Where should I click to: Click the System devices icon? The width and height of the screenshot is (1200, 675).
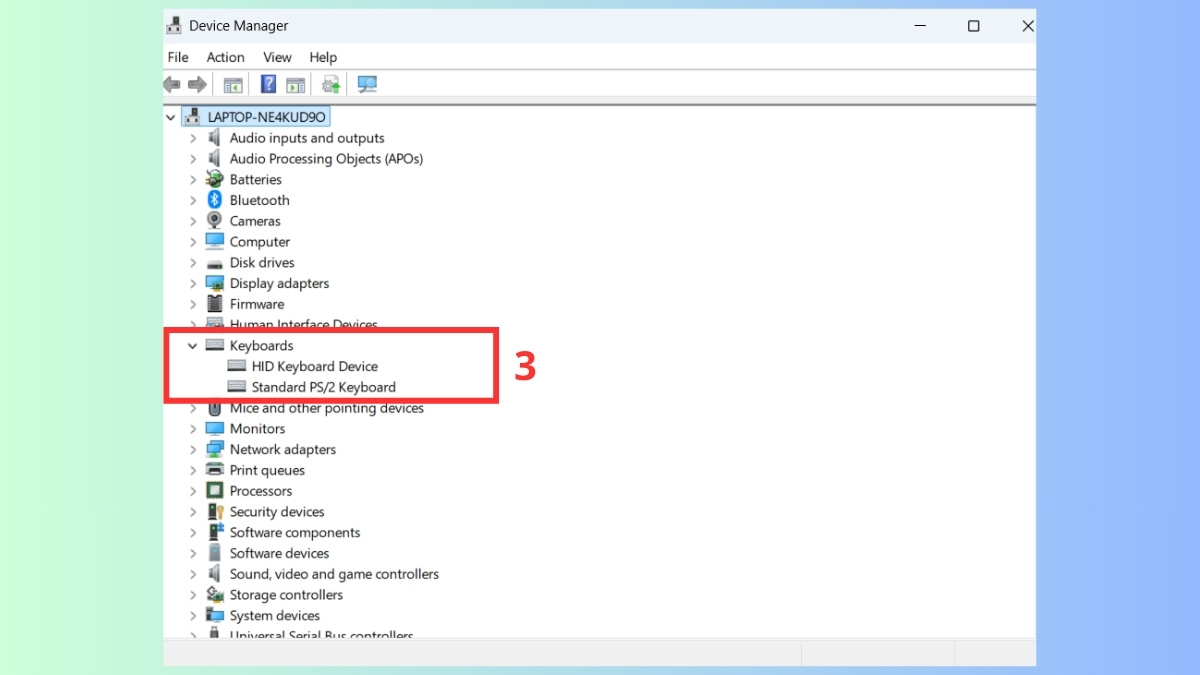214,615
